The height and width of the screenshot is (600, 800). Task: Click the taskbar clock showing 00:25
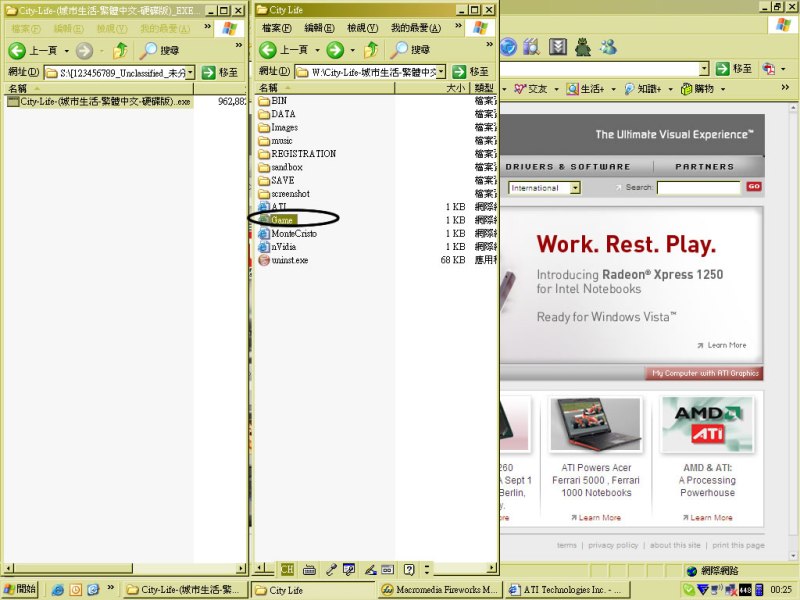781,590
